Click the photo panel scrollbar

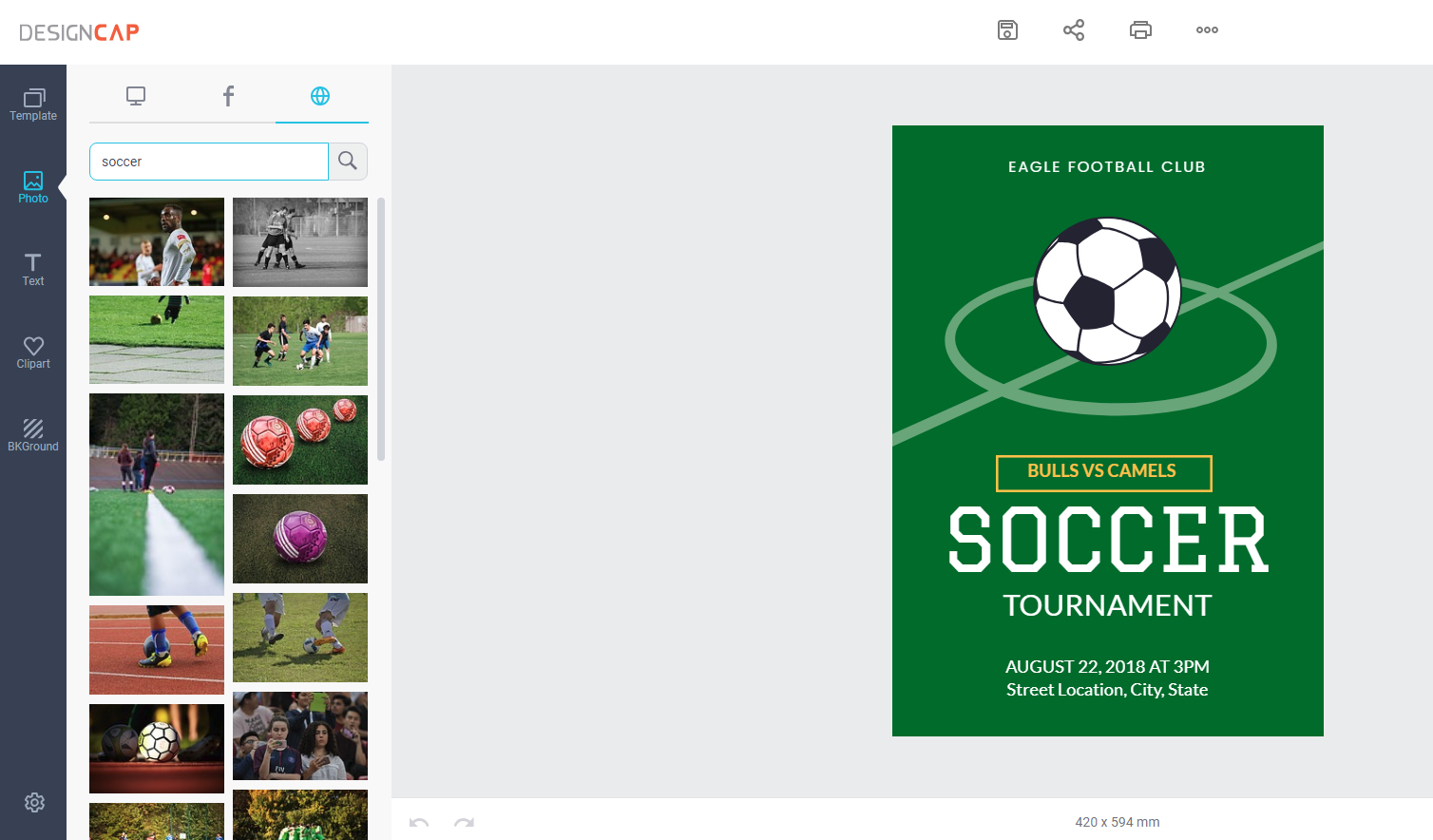381,329
